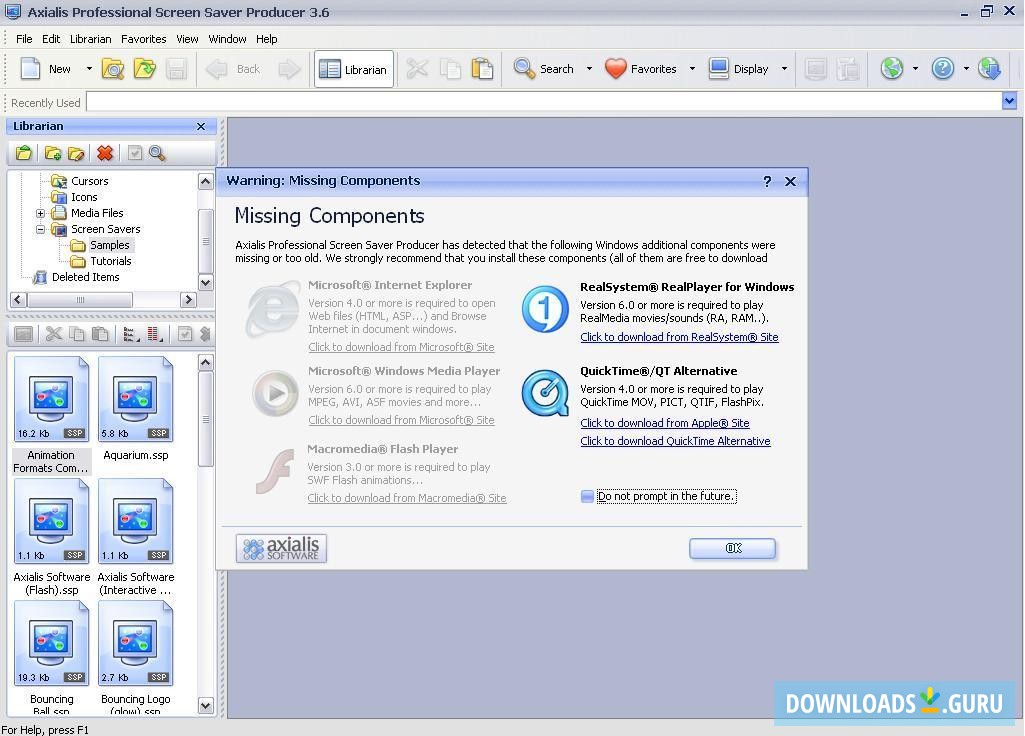Open the Librarian menu
Image resolution: width=1025 pixels, height=736 pixels.
coord(90,39)
